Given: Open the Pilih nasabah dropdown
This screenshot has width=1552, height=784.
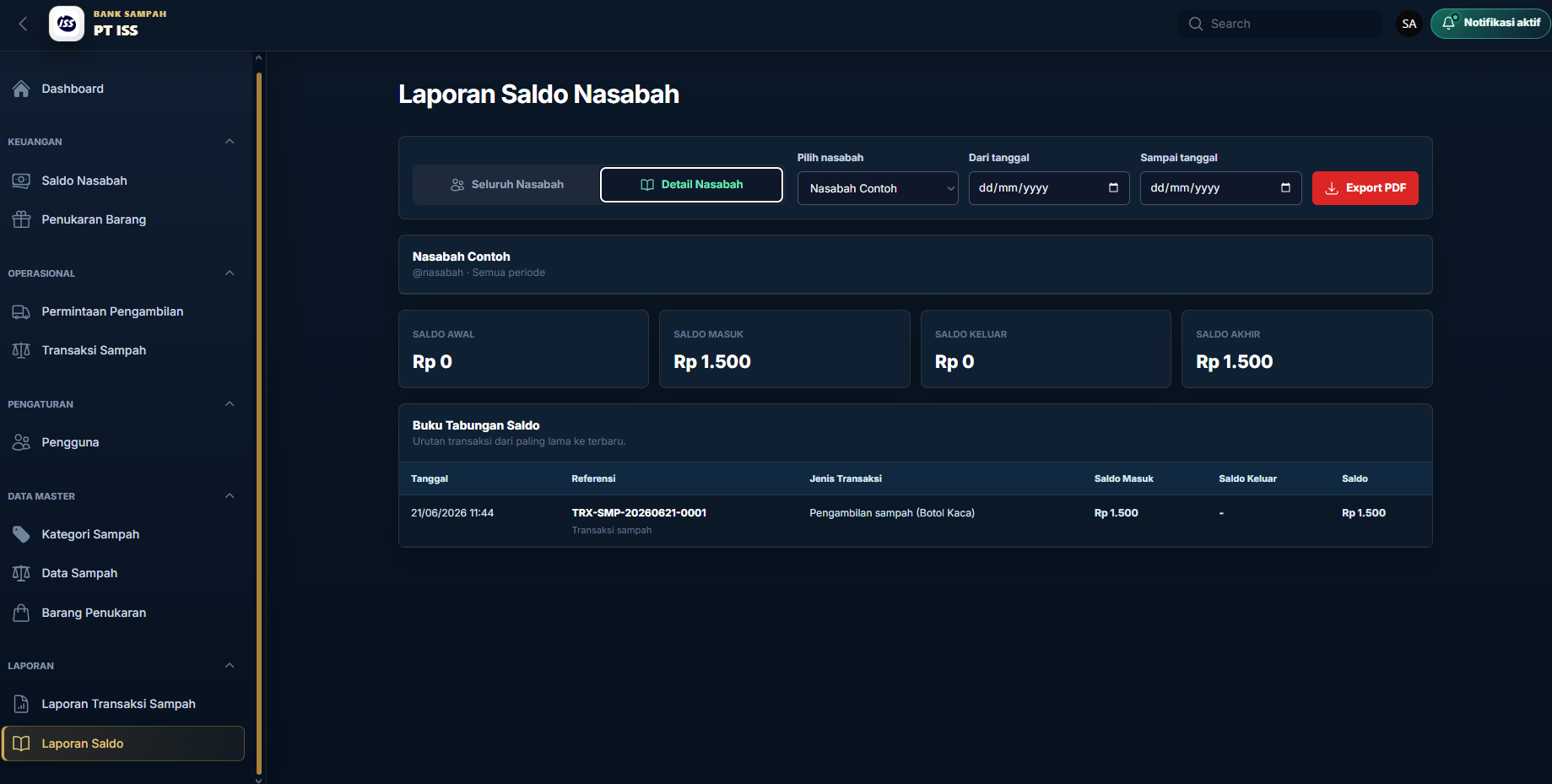Looking at the screenshot, I should point(878,188).
